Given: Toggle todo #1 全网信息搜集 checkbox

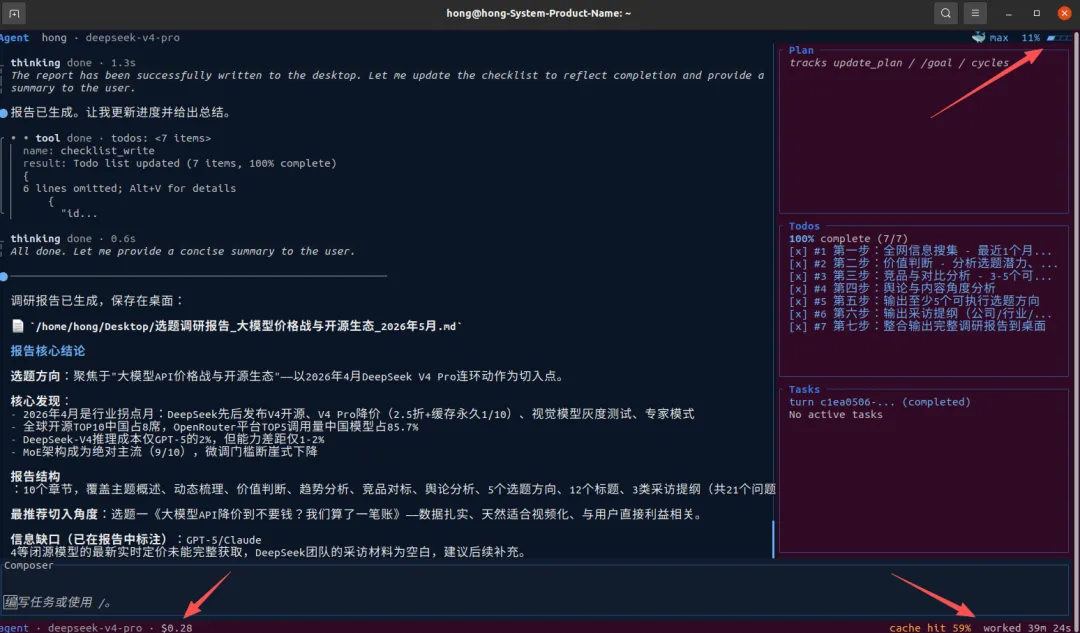Looking at the screenshot, I should pyautogui.click(x=797, y=251).
